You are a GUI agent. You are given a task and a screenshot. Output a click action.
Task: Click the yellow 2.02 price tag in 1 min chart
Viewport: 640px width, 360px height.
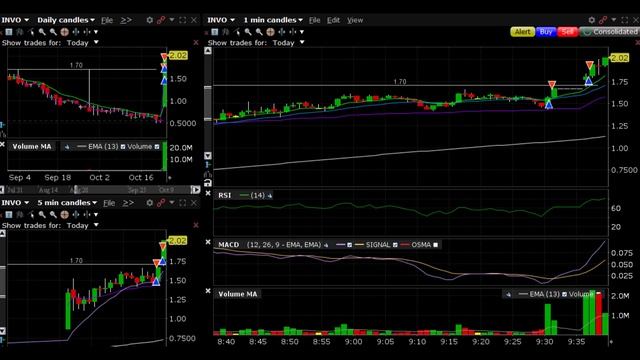(x=619, y=58)
